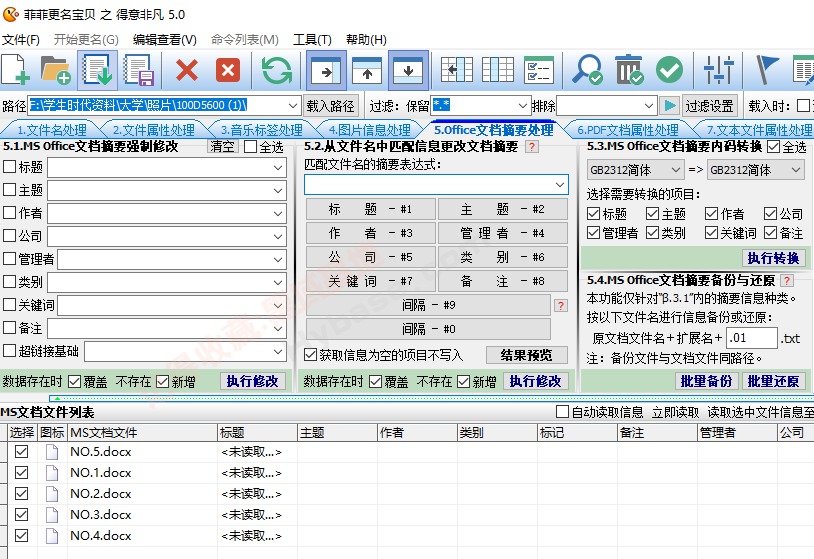Click the red X delete icon
The image size is (814, 559).
[187, 70]
